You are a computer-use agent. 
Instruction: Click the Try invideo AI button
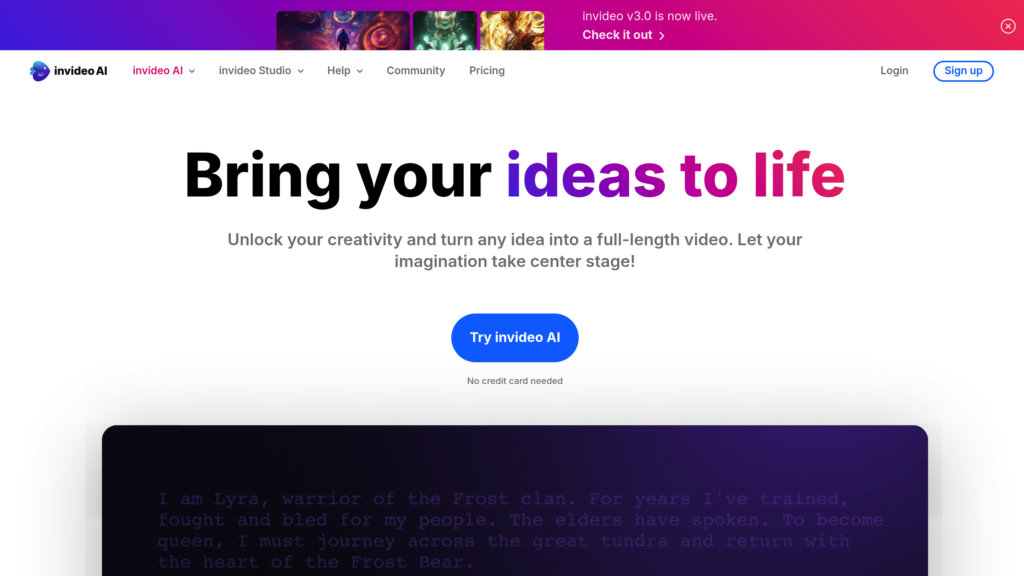515,338
